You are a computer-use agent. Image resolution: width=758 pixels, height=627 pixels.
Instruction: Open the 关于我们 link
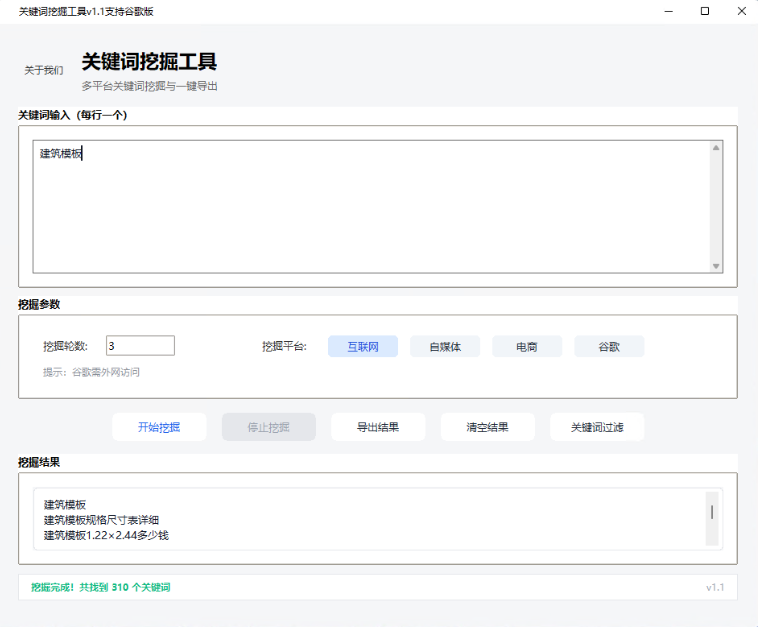(44, 71)
